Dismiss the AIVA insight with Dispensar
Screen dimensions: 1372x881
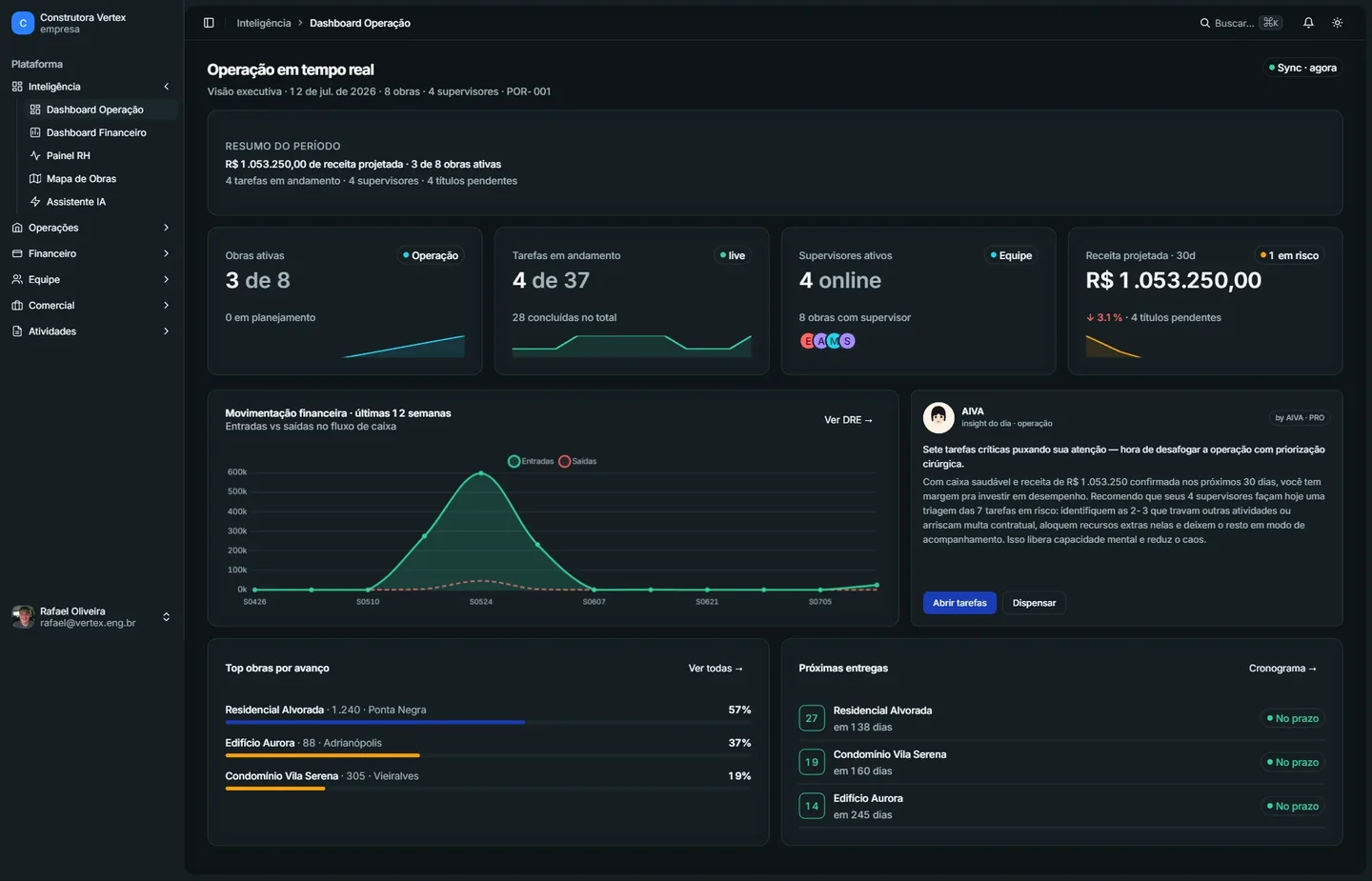(x=1034, y=603)
